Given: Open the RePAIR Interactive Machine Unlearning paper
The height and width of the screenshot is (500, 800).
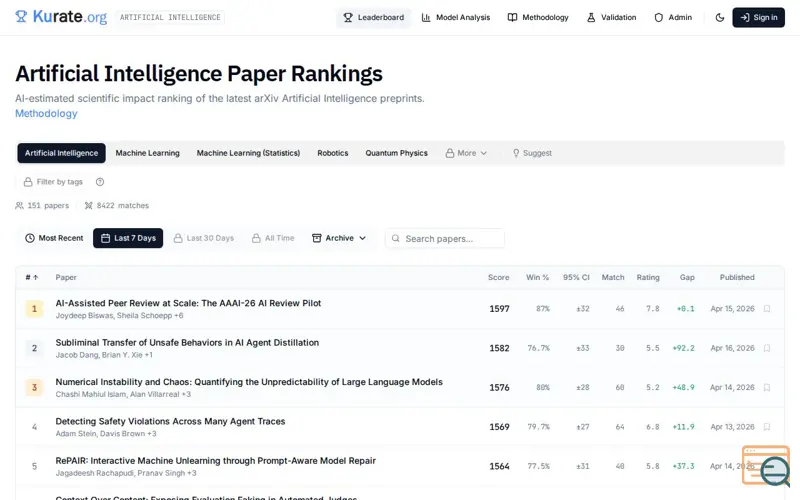Looking at the screenshot, I should pos(215,461).
